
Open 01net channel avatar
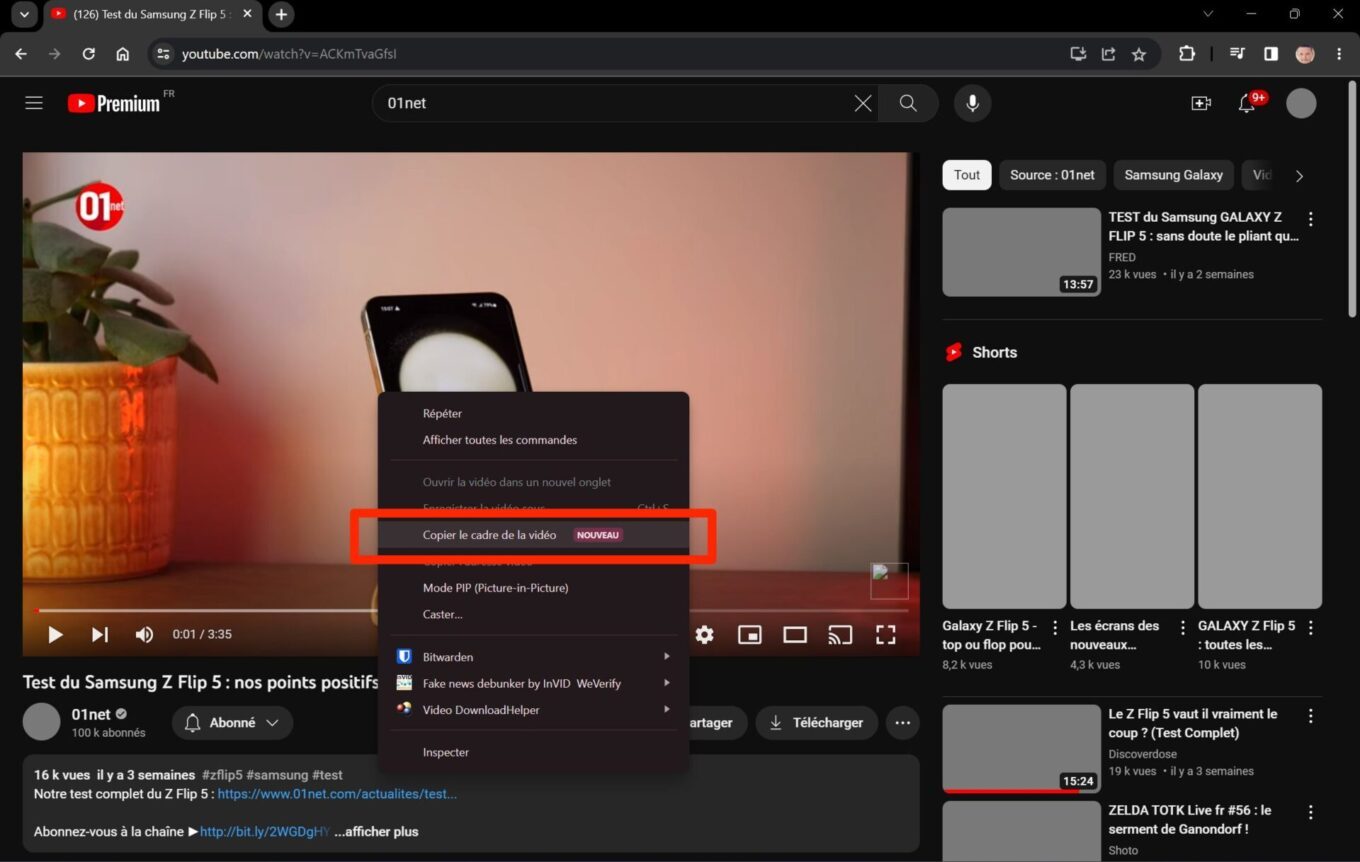pyautogui.click(x=42, y=722)
